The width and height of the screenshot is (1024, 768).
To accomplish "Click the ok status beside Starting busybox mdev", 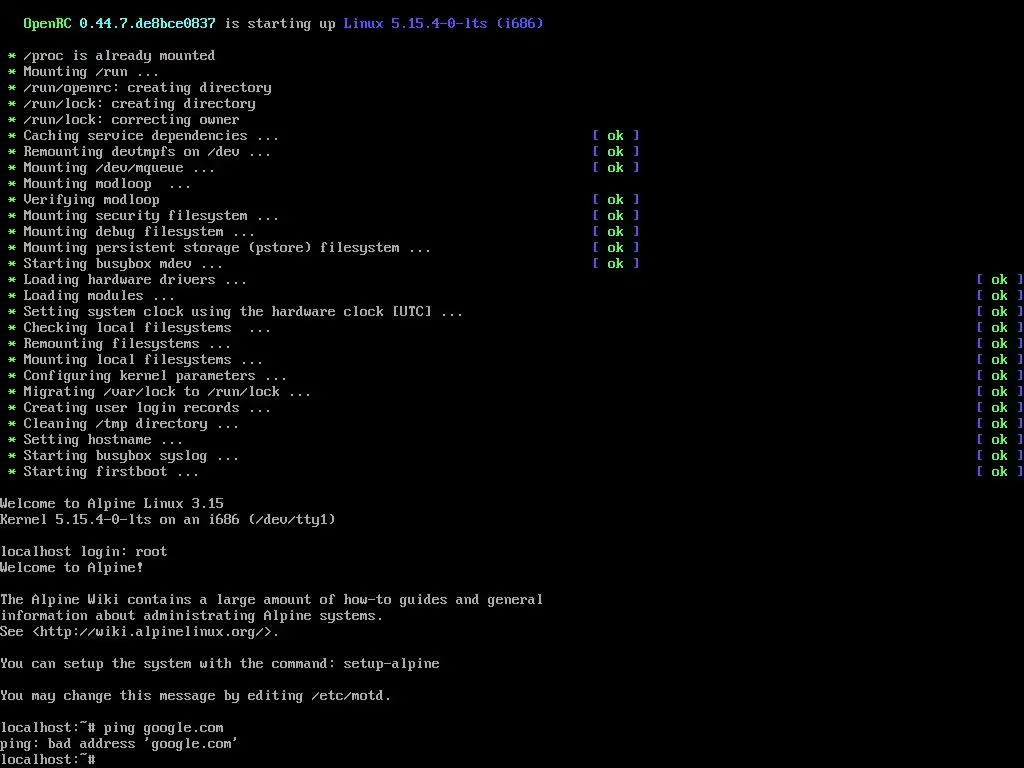I will click(x=616, y=264).
